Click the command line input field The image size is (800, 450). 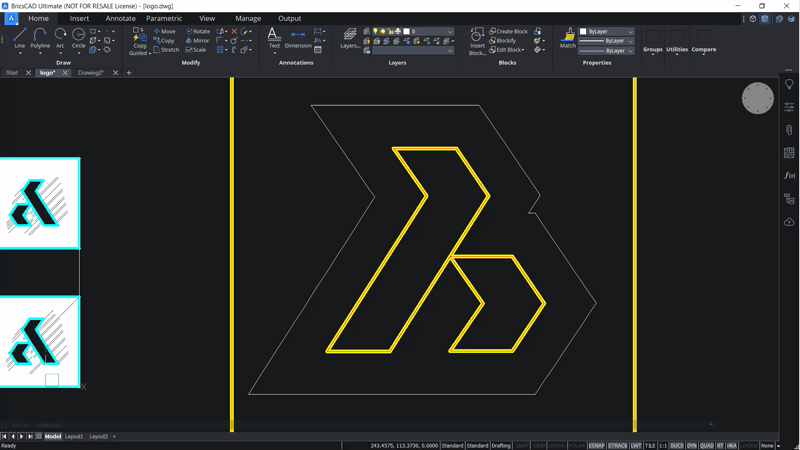(357, 424)
